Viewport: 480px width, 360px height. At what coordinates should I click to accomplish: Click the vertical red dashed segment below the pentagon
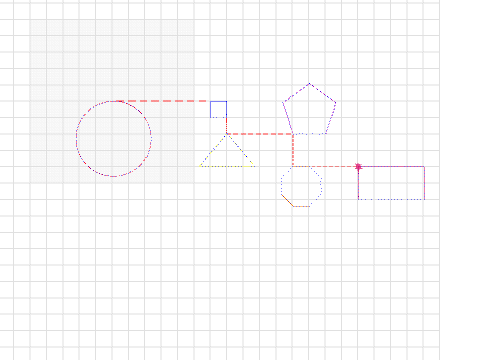293,150
